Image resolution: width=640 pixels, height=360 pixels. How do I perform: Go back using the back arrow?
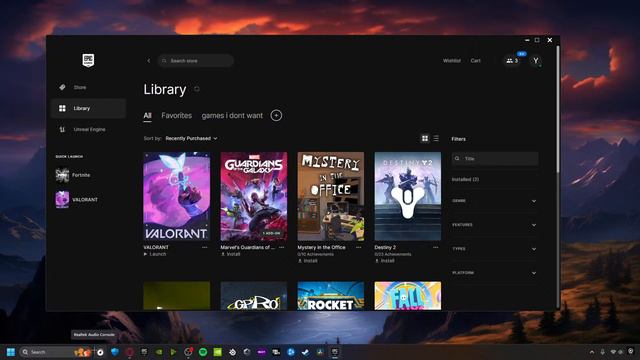point(149,61)
